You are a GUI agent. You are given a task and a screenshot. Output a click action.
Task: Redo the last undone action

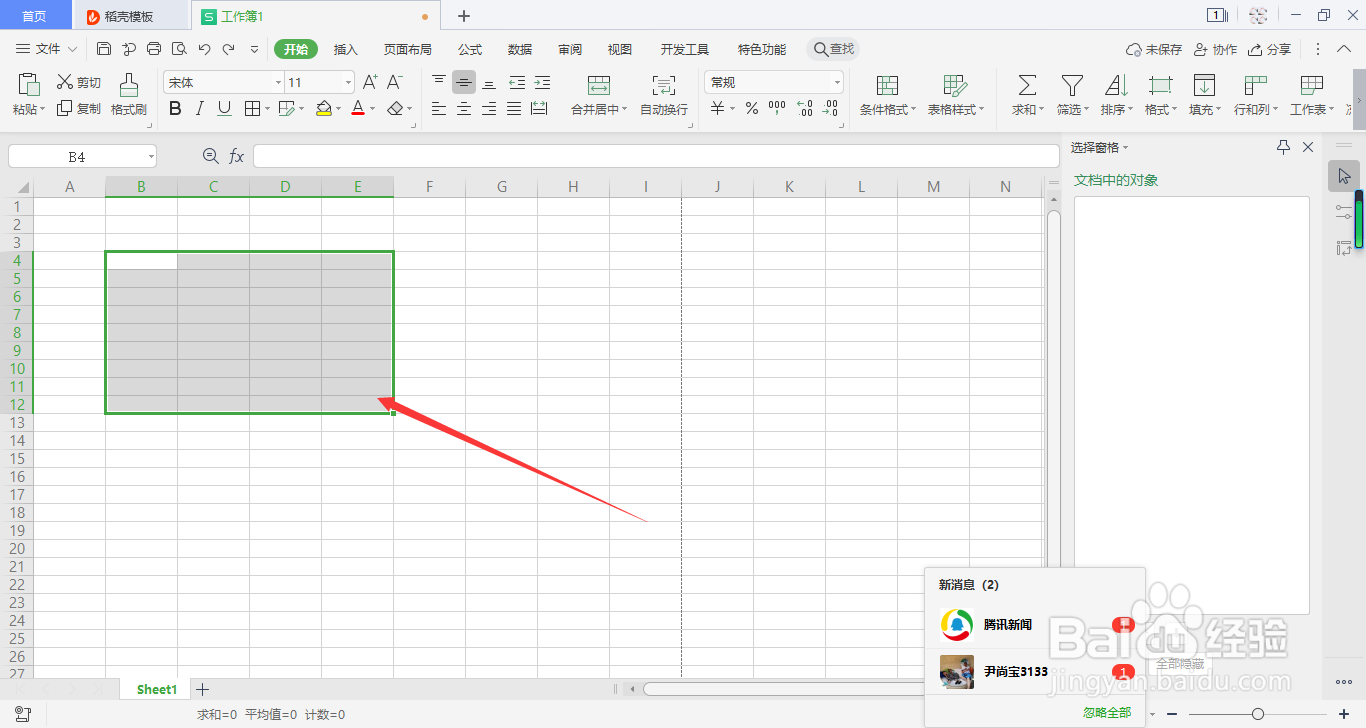(x=229, y=49)
